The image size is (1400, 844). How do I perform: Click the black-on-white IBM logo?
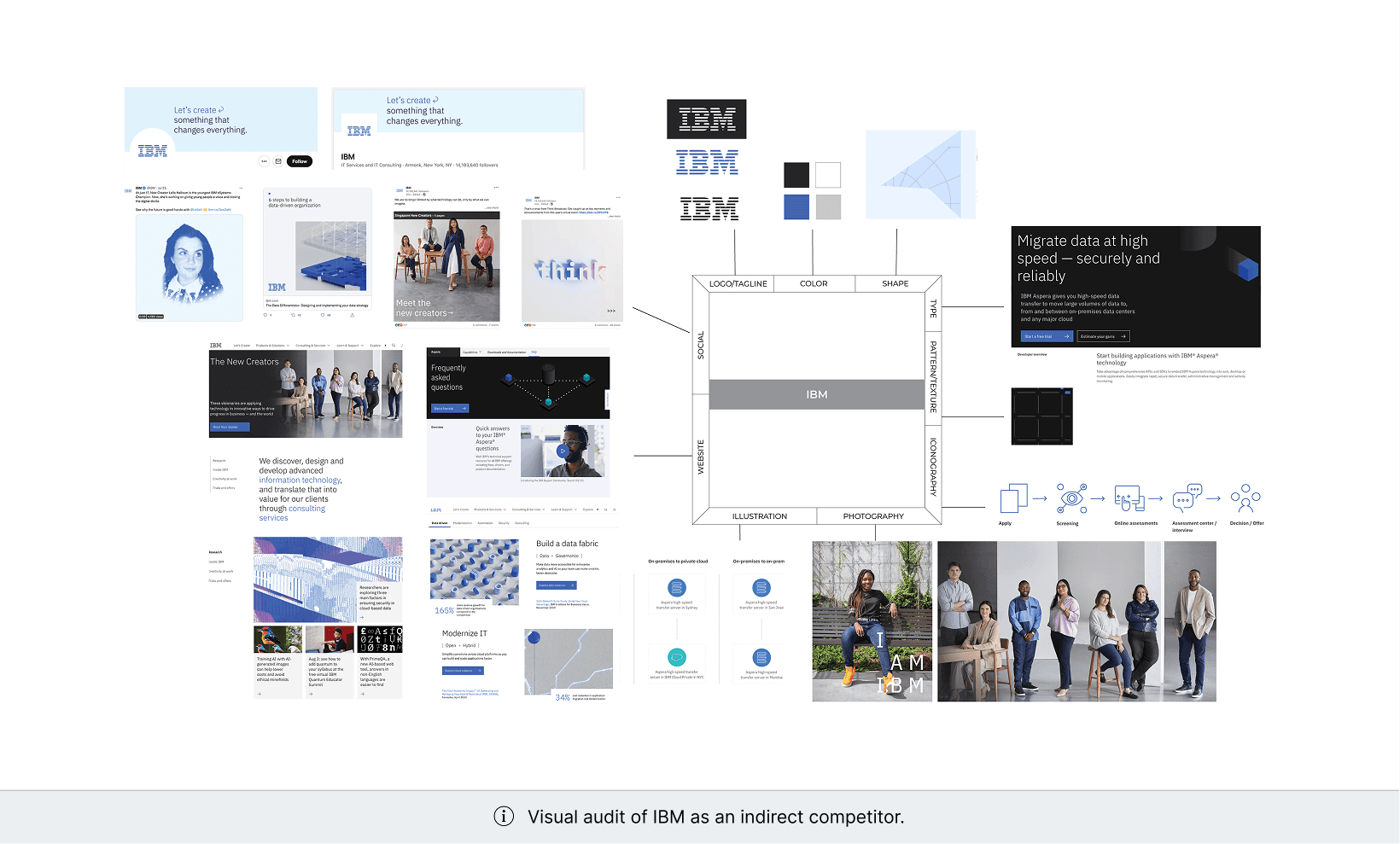[709, 208]
